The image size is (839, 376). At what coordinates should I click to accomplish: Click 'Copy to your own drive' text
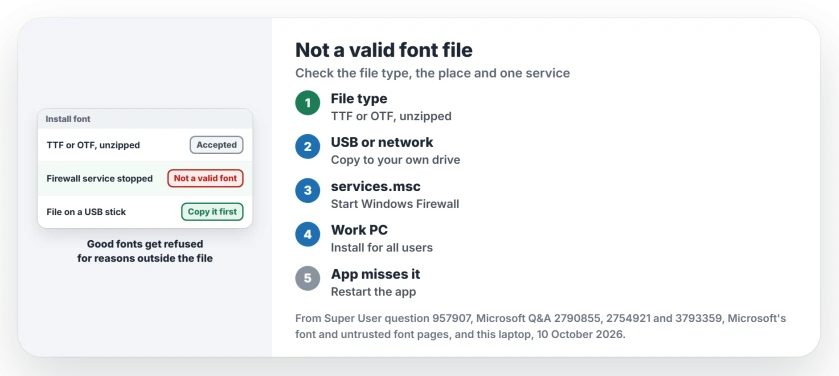tap(395, 160)
